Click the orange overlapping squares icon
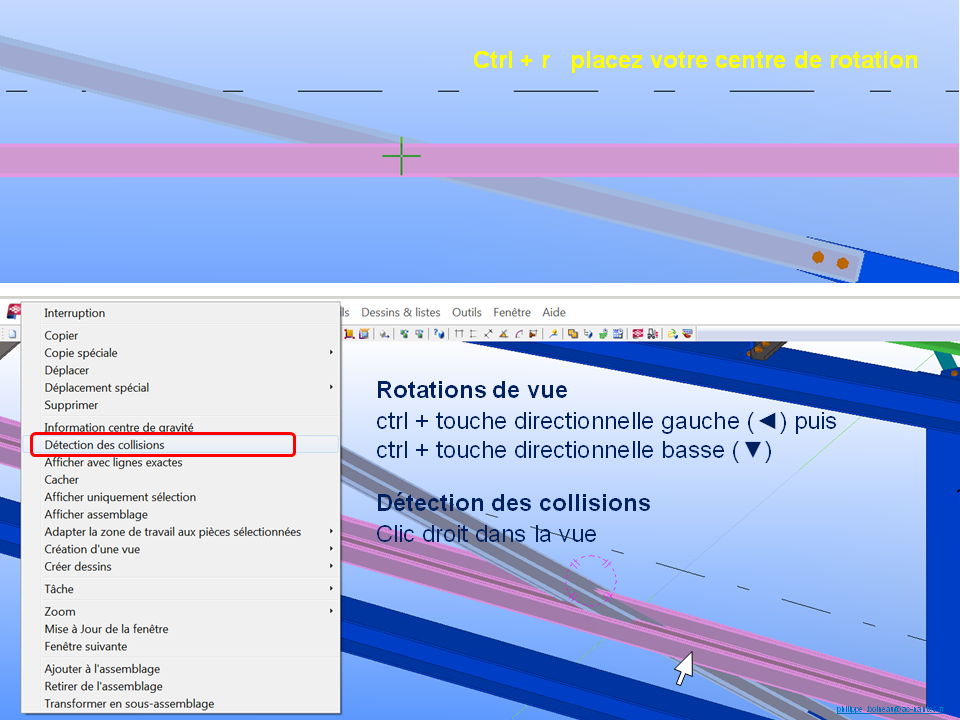 [x=572, y=334]
